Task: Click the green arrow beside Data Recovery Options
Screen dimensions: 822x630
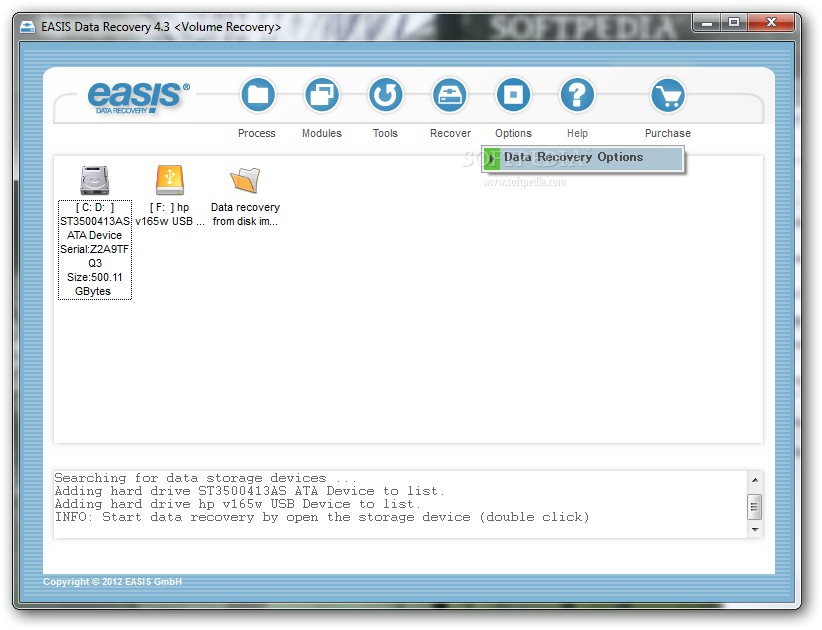Action: click(491, 159)
